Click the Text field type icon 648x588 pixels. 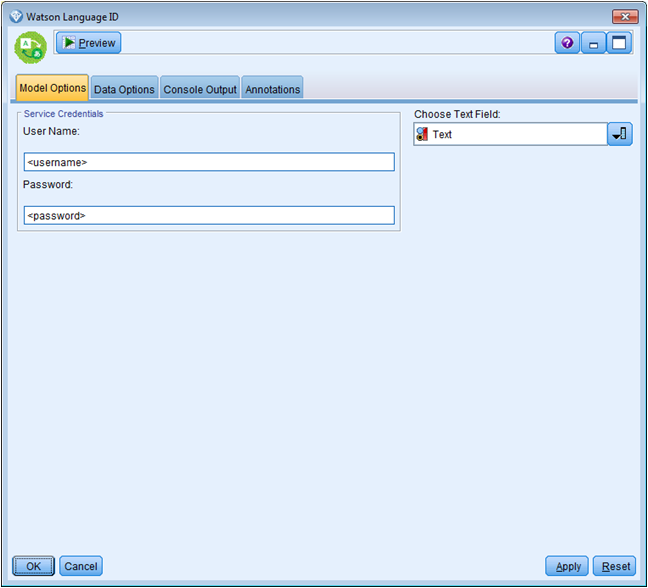click(x=422, y=134)
